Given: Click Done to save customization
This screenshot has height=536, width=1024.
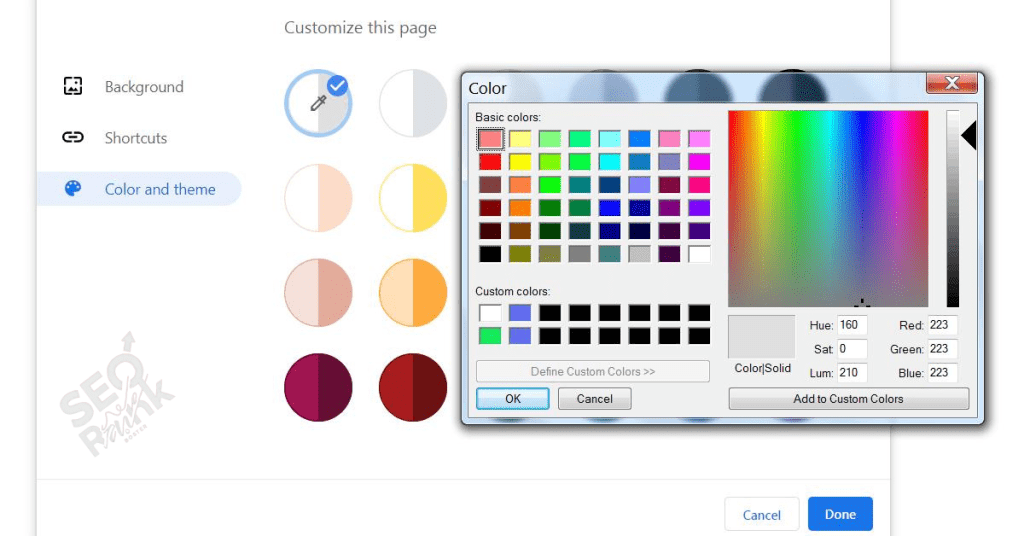Looking at the screenshot, I should tap(840, 514).
